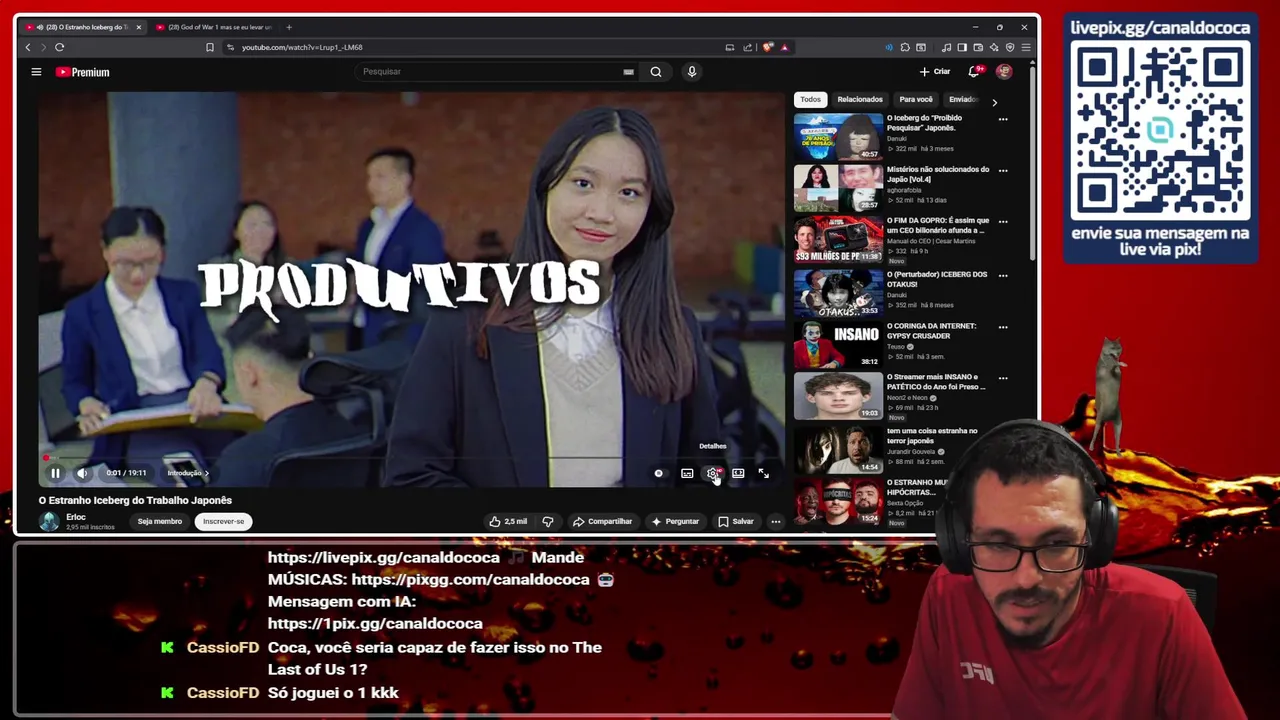Open options for 'O FIM DA GOPRO' video
This screenshot has width=1280, height=720.
1003,222
